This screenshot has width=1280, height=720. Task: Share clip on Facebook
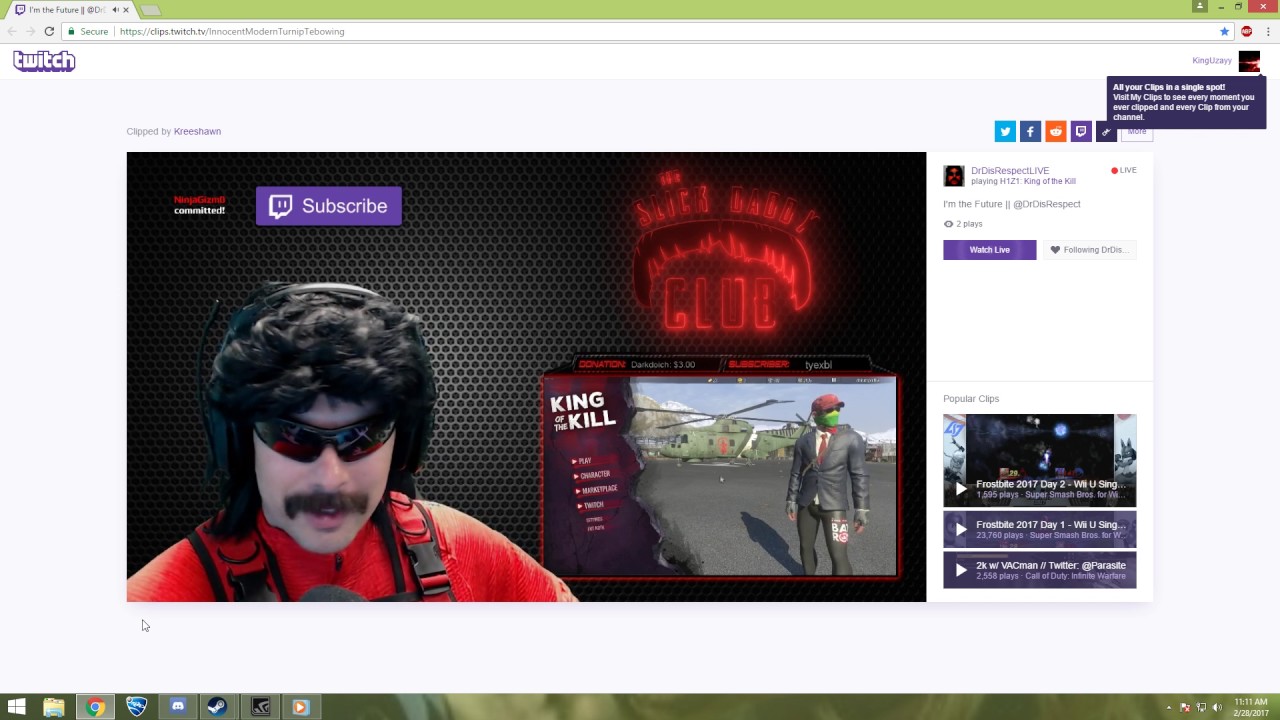[1030, 131]
